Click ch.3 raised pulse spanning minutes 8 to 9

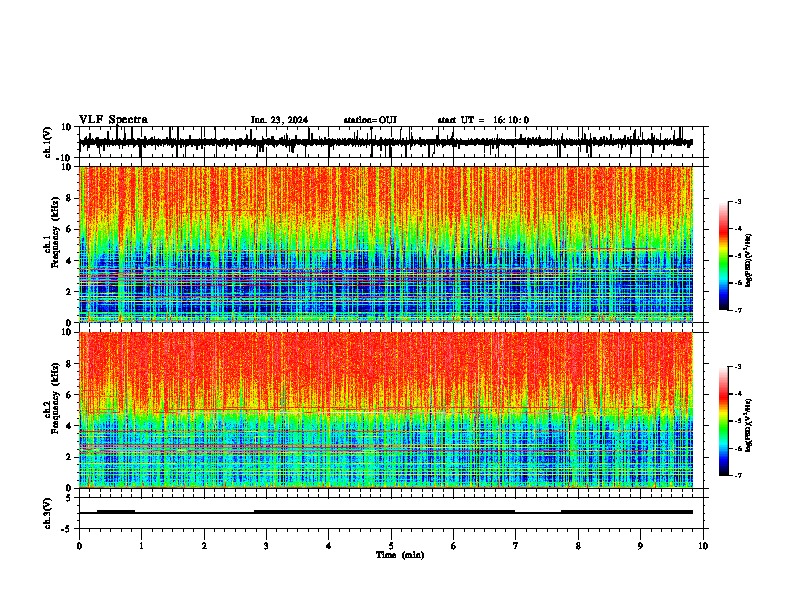627,512
